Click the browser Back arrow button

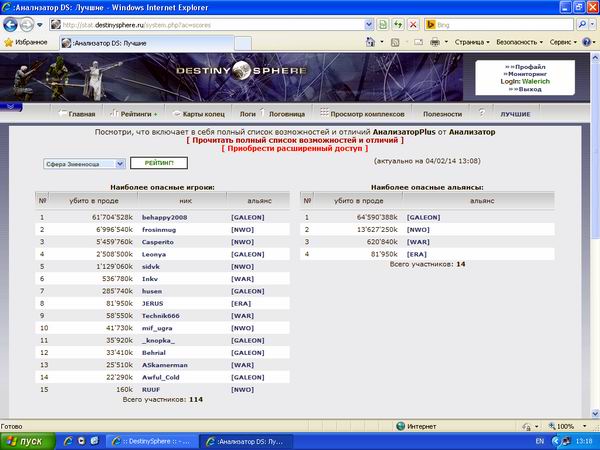pos(10,25)
